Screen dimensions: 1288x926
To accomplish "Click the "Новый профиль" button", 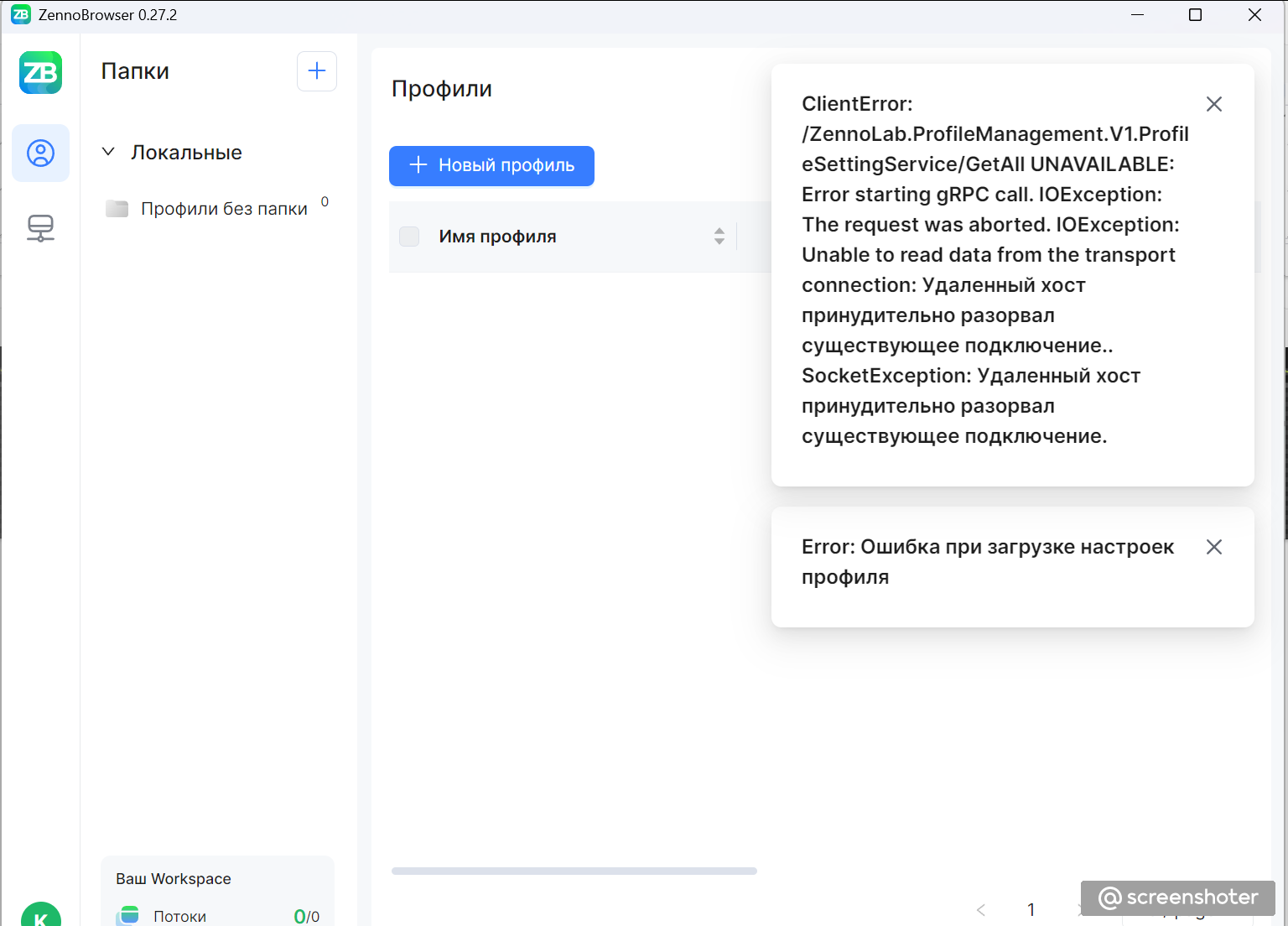I will click(x=491, y=165).
